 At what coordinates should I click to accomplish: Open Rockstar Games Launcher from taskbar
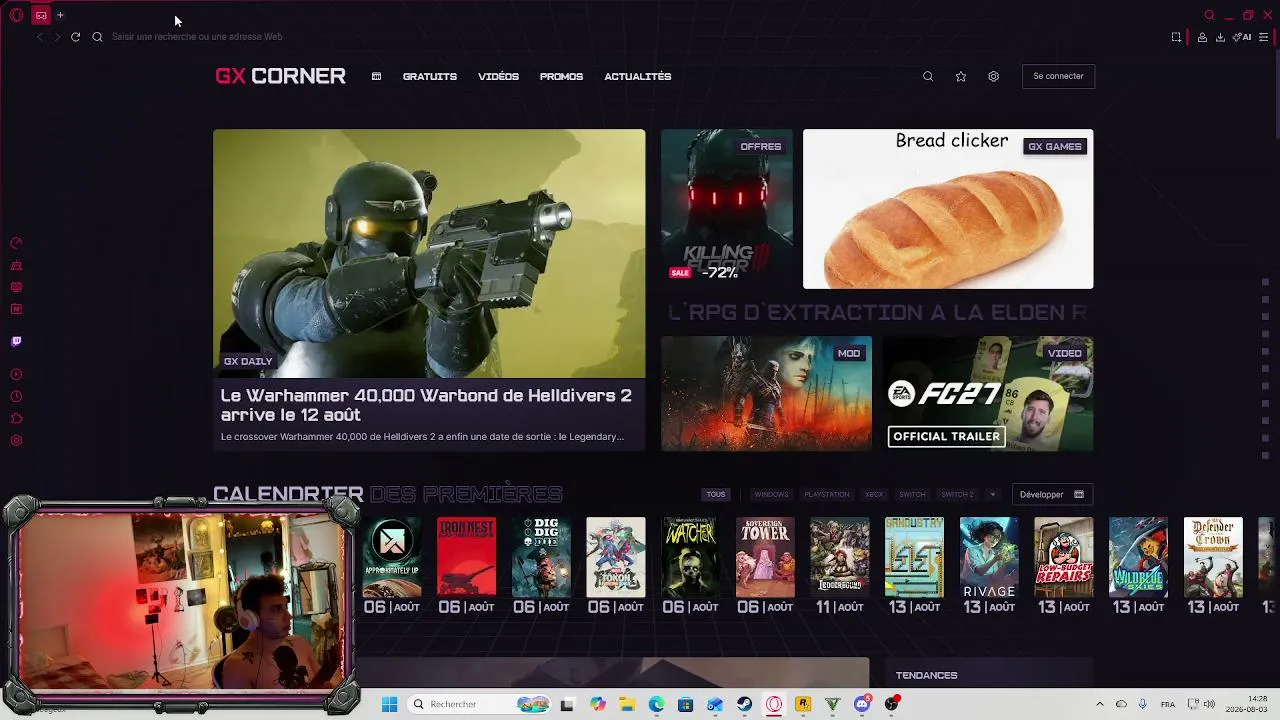[x=803, y=704]
